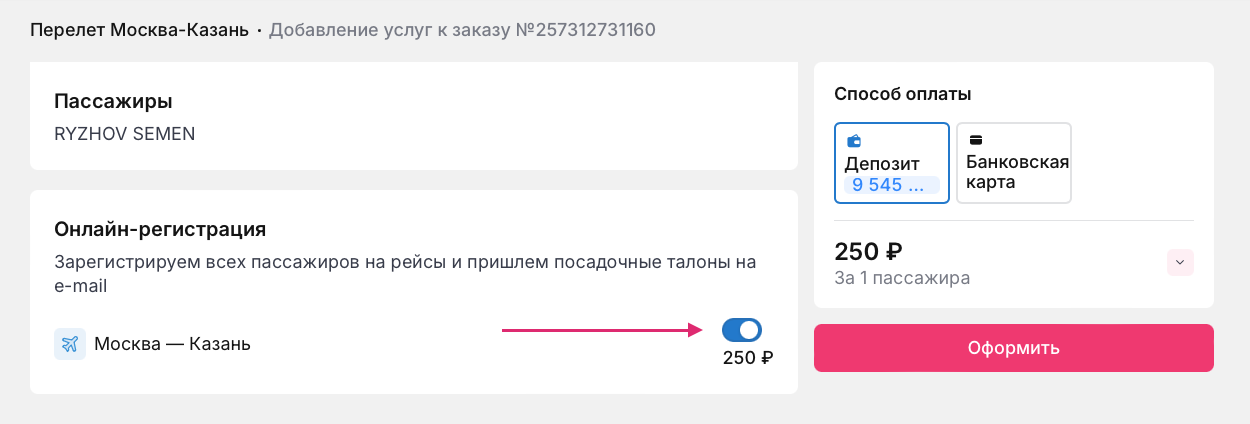Viewport: 1250px width, 424px height.
Task: Select Депозит as payment method
Action: pos(892,163)
